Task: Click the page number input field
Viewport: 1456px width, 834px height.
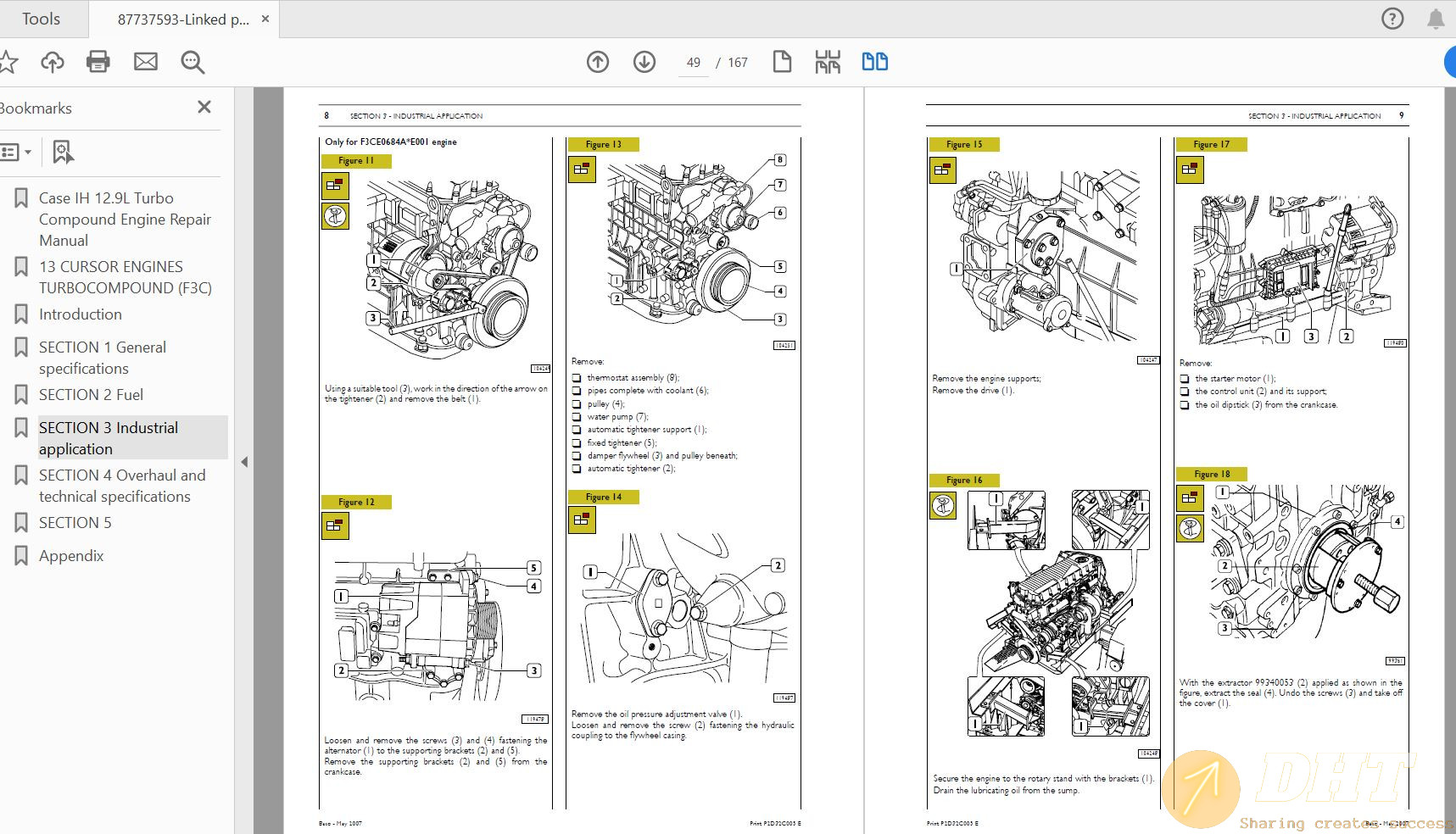Action: click(x=692, y=62)
